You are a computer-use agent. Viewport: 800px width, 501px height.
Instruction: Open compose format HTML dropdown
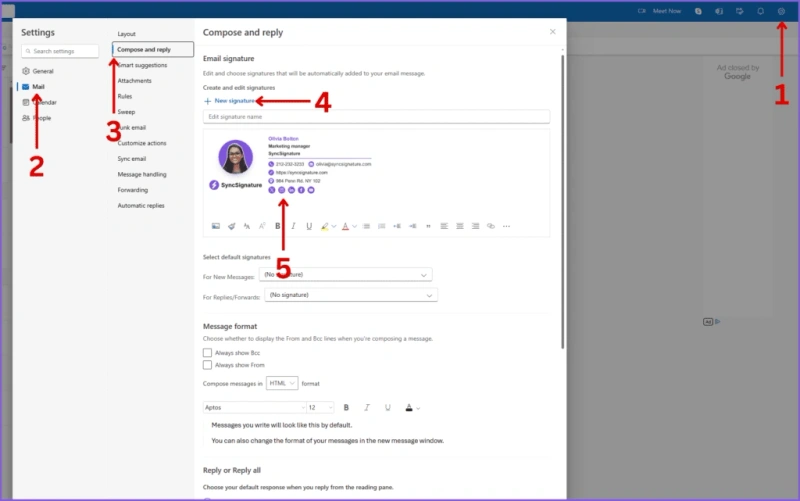[282, 383]
